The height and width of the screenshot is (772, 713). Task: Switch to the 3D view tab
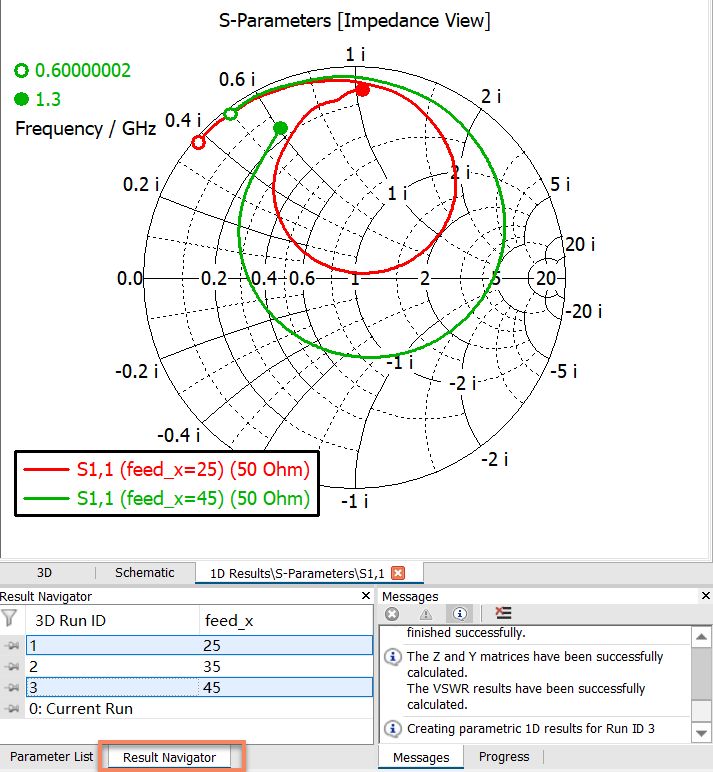pyautogui.click(x=44, y=573)
